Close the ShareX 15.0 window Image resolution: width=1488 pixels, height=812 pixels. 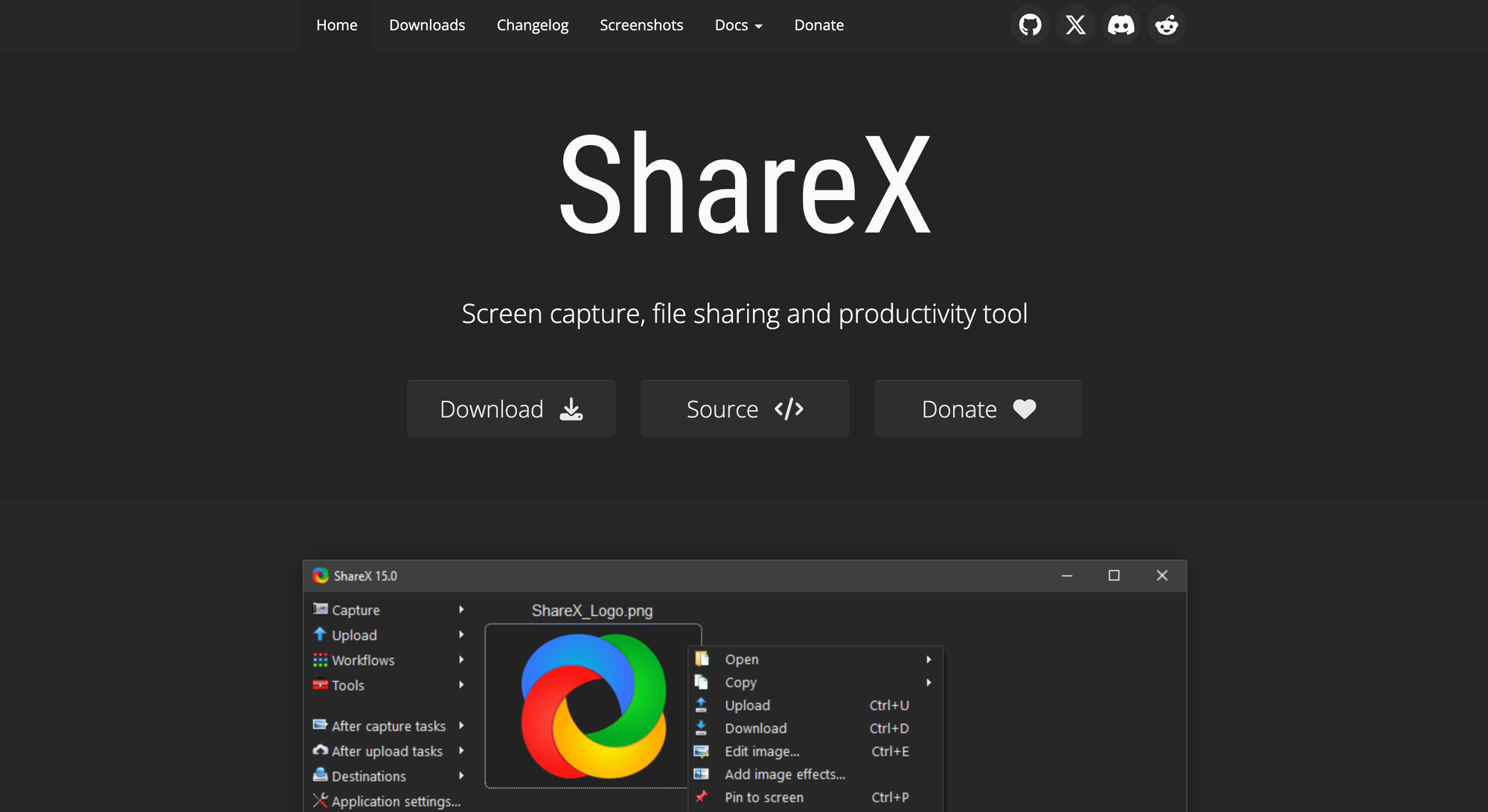click(1162, 576)
